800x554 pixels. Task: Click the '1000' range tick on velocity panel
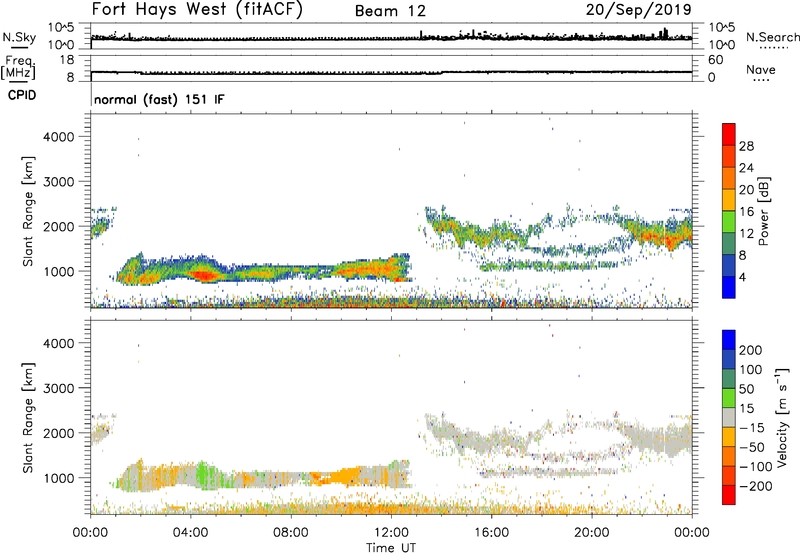pyautogui.click(x=59, y=478)
